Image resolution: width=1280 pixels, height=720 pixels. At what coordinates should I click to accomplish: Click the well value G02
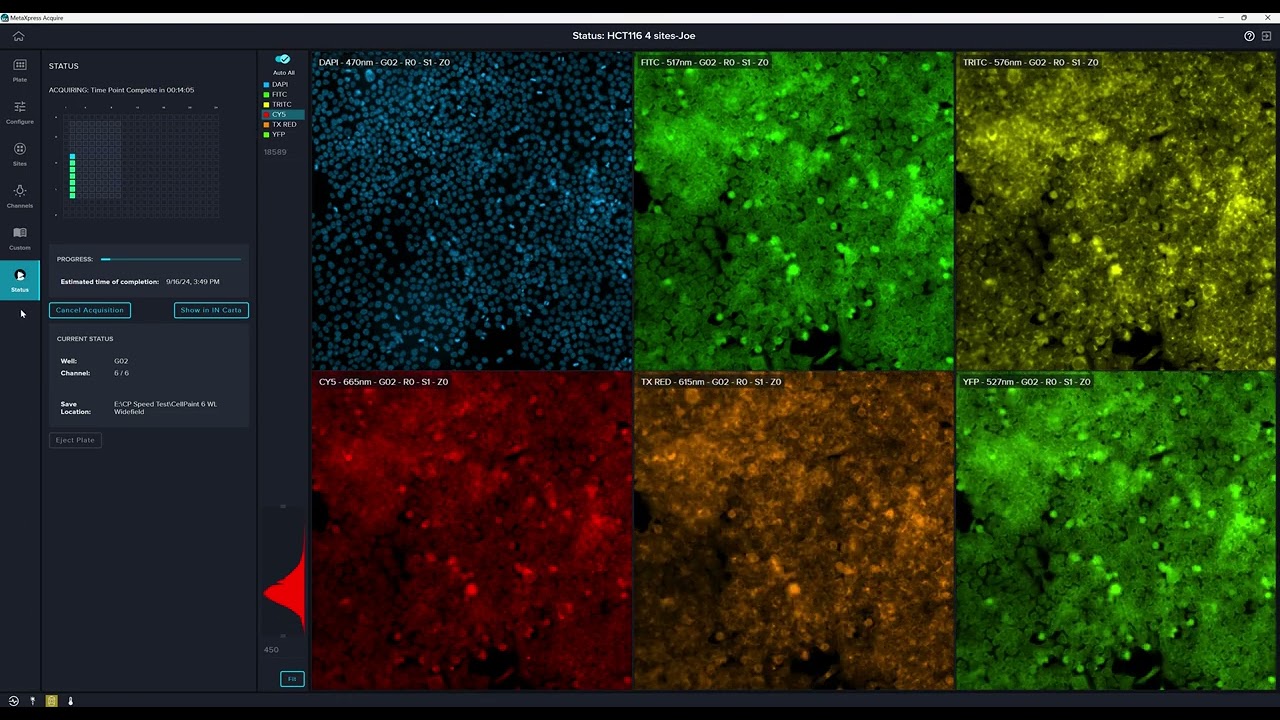[121, 361]
